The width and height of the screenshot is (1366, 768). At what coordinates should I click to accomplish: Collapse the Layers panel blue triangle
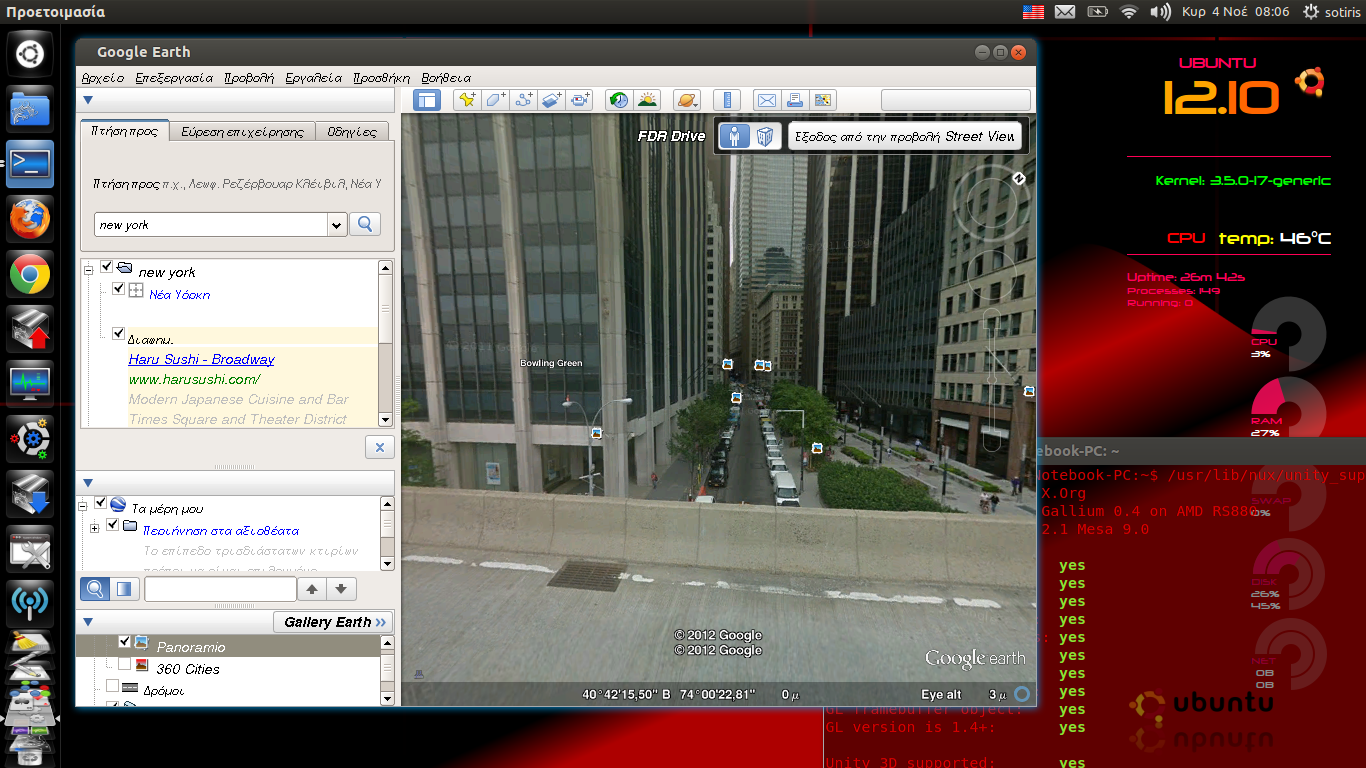click(x=88, y=622)
